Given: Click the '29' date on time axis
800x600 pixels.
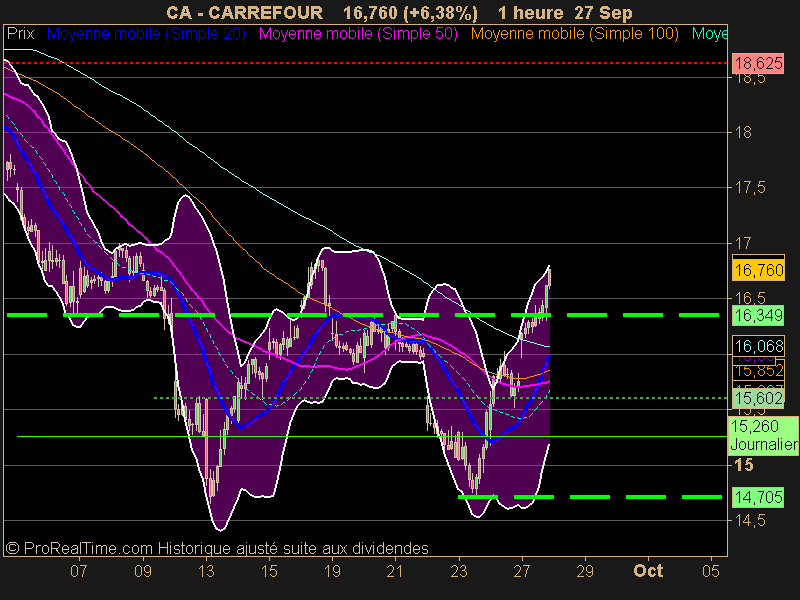Looking at the screenshot, I should coord(585,570).
